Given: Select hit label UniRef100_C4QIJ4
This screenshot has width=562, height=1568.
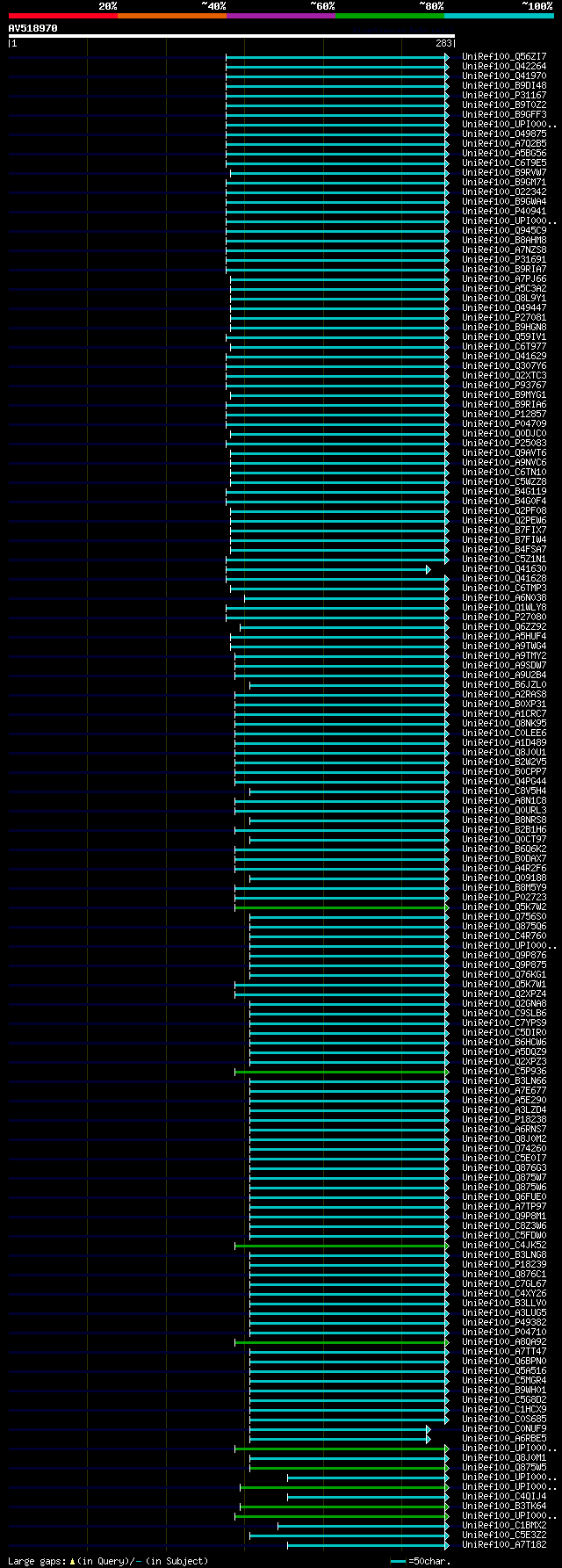Looking at the screenshot, I should pyautogui.click(x=504, y=1496).
